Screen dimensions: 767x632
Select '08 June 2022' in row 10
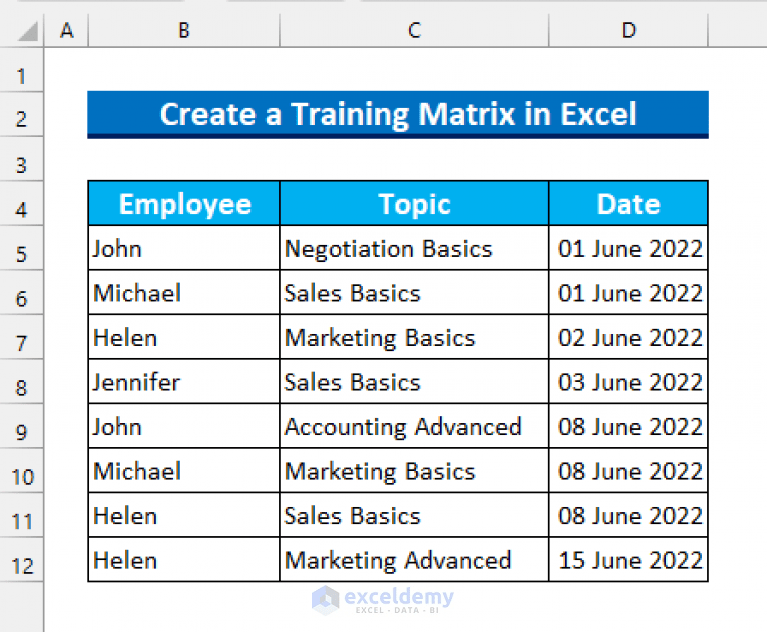point(629,471)
